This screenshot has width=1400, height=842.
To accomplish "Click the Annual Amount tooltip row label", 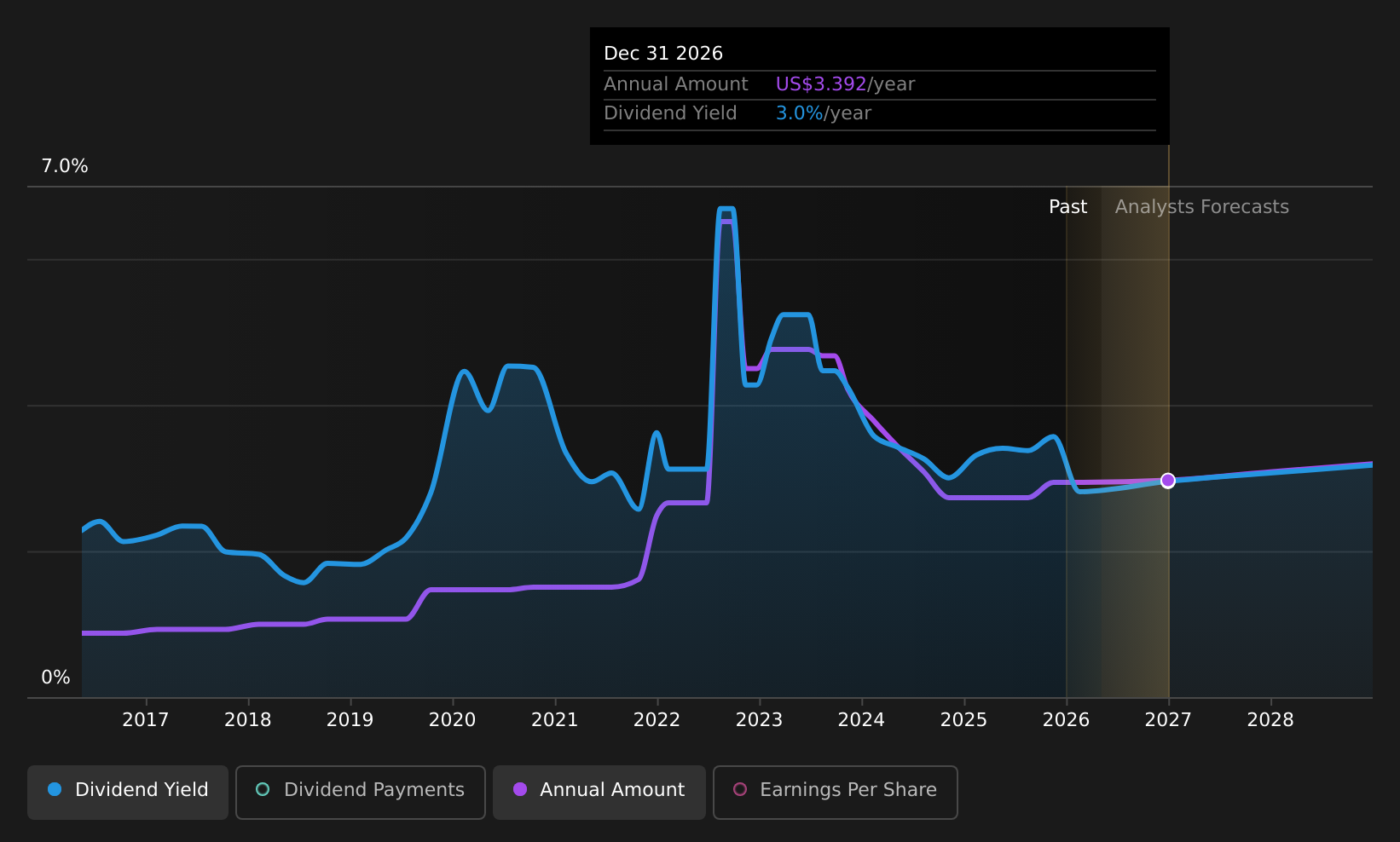I will [676, 84].
